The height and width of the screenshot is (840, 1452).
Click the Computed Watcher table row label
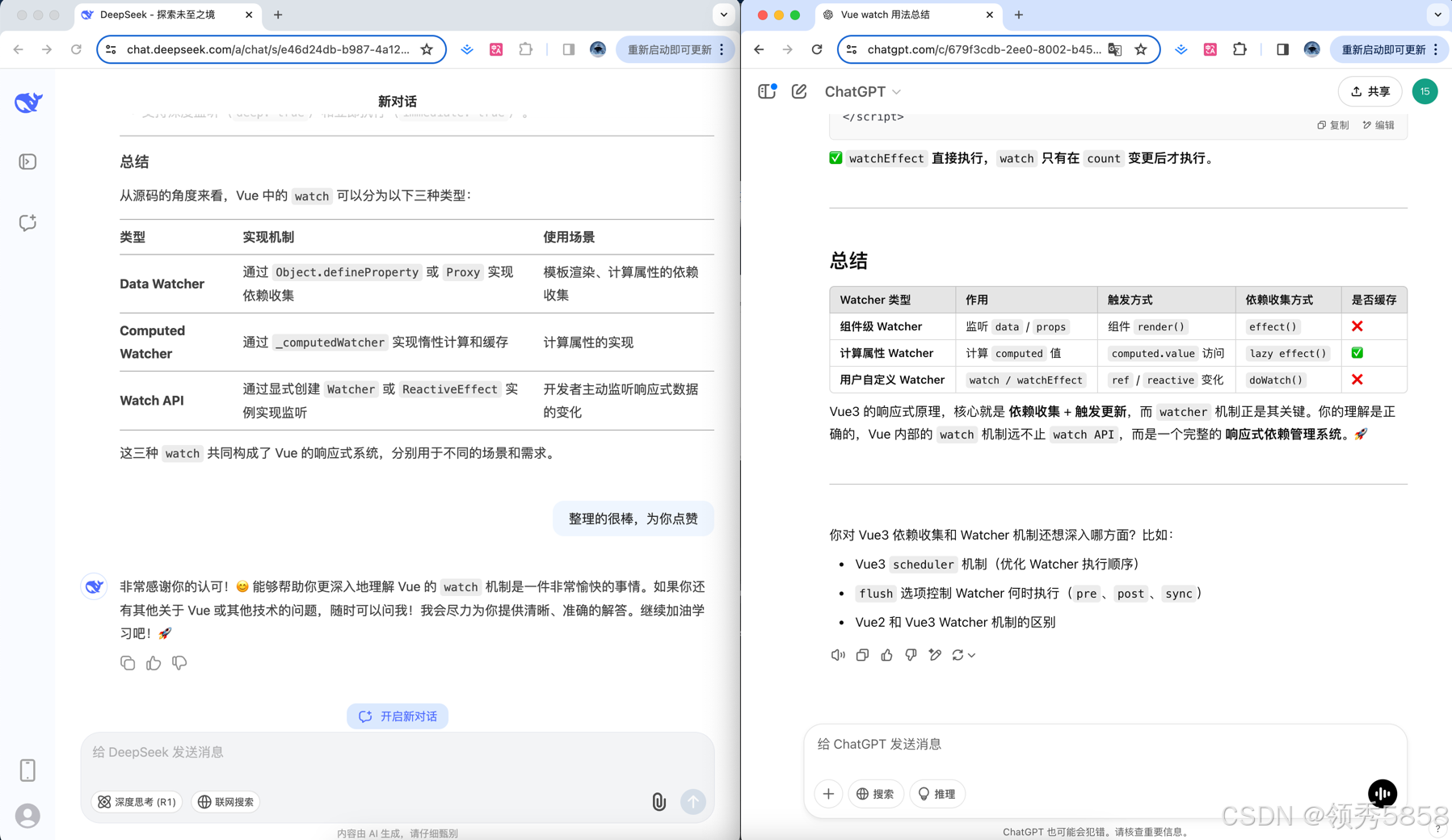click(153, 342)
